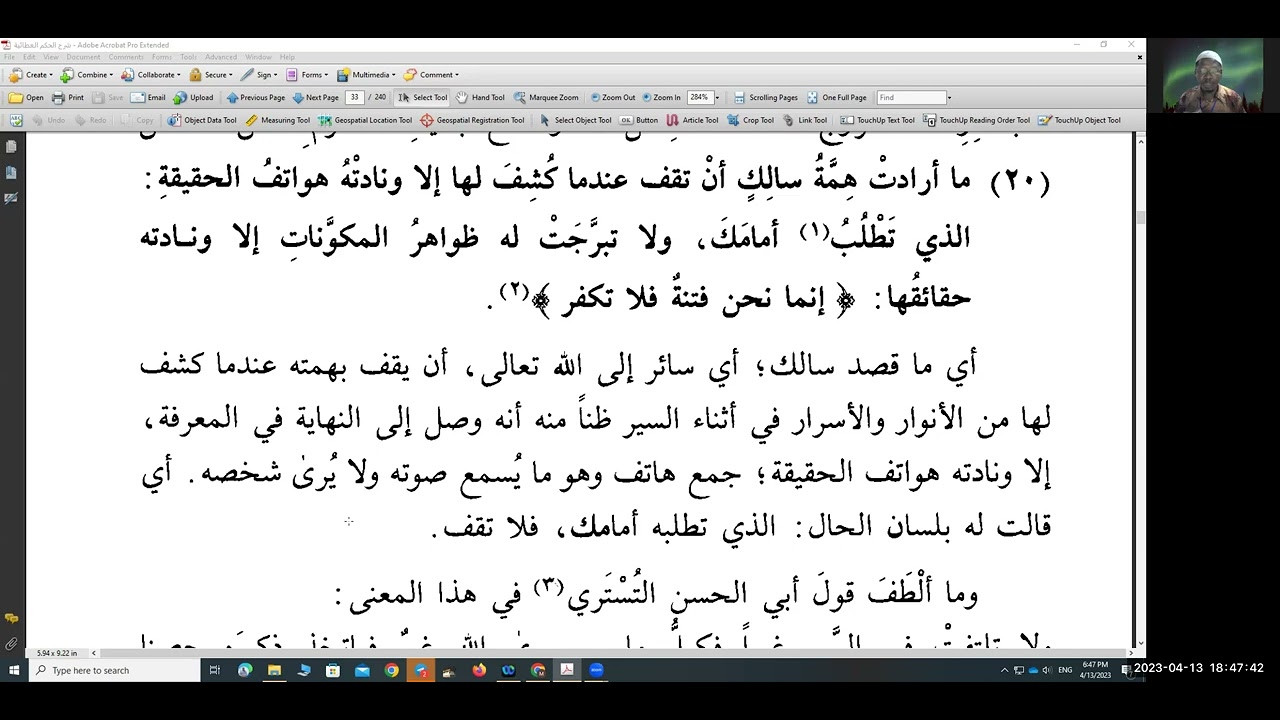Select the Geospatial Location Tool
This screenshot has height=720, width=1280.
[x=365, y=120]
